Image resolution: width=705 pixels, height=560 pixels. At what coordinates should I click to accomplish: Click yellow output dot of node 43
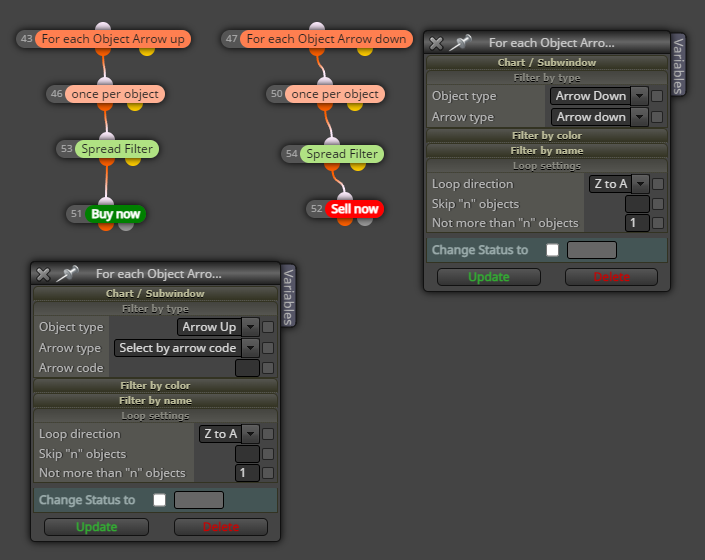pyautogui.click(x=147, y=50)
